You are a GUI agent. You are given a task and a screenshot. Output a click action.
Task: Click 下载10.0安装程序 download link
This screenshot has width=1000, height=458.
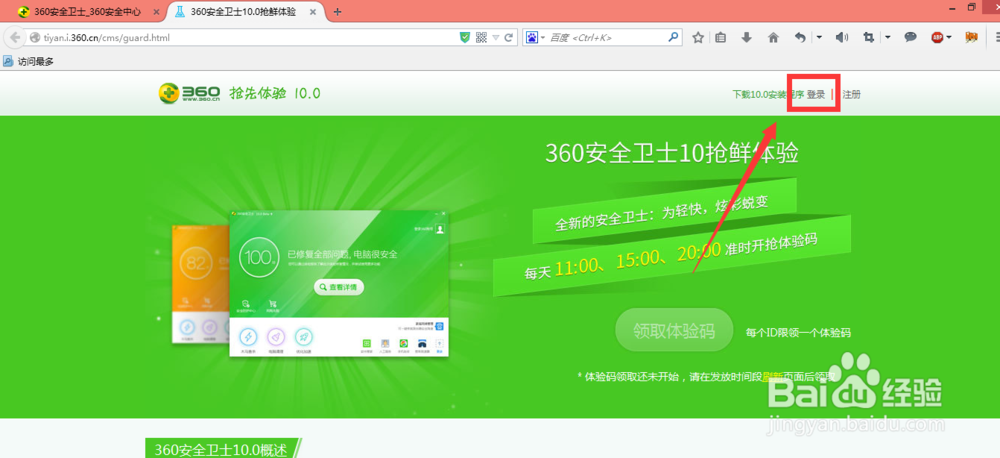tap(768, 94)
